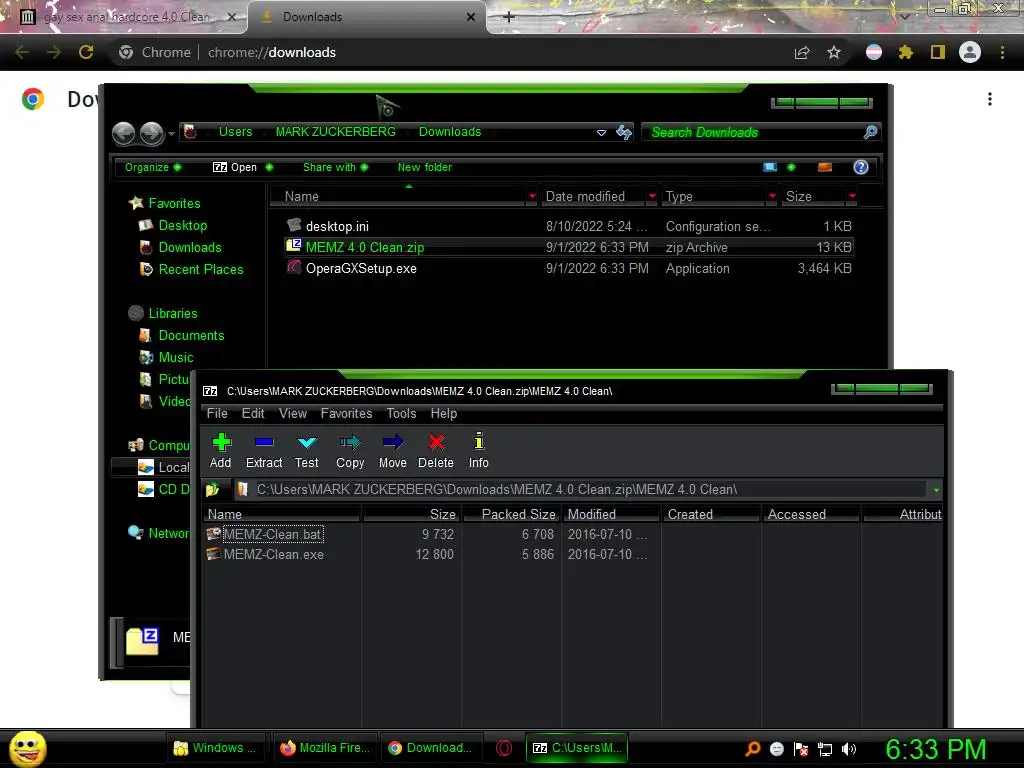
Task: Click New folder in Explorer toolbar
Action: 424,167
